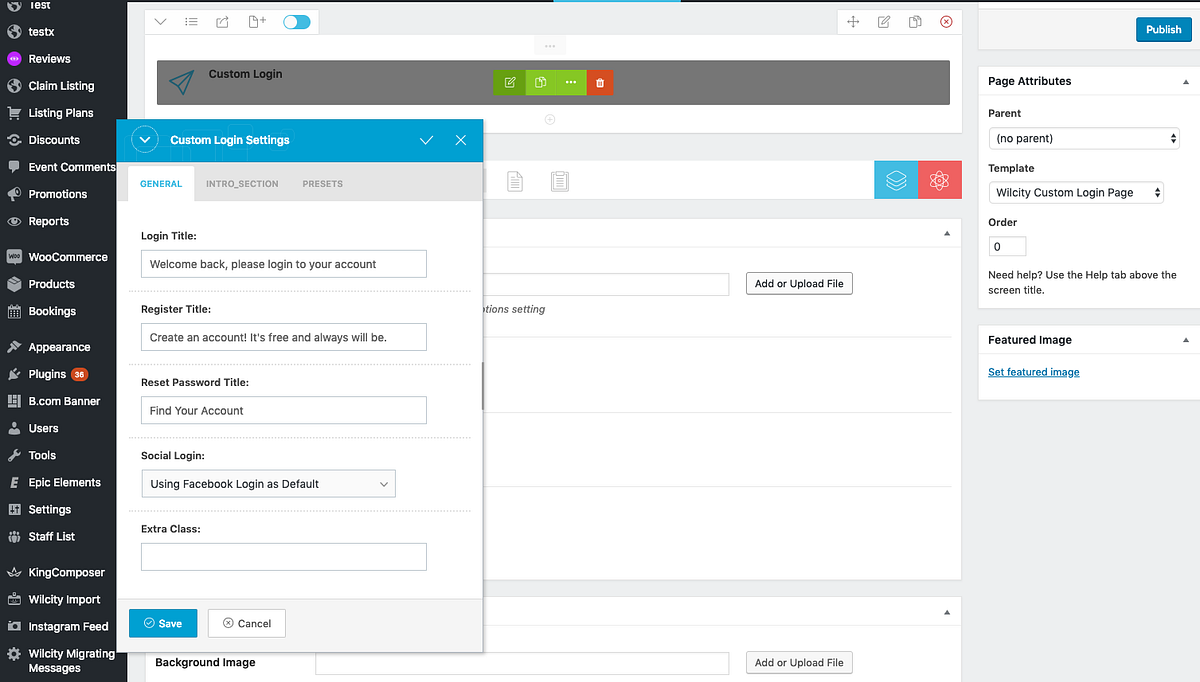Open the list view icon in the top toolbar

pyautogui.click(x=191, y=21)
